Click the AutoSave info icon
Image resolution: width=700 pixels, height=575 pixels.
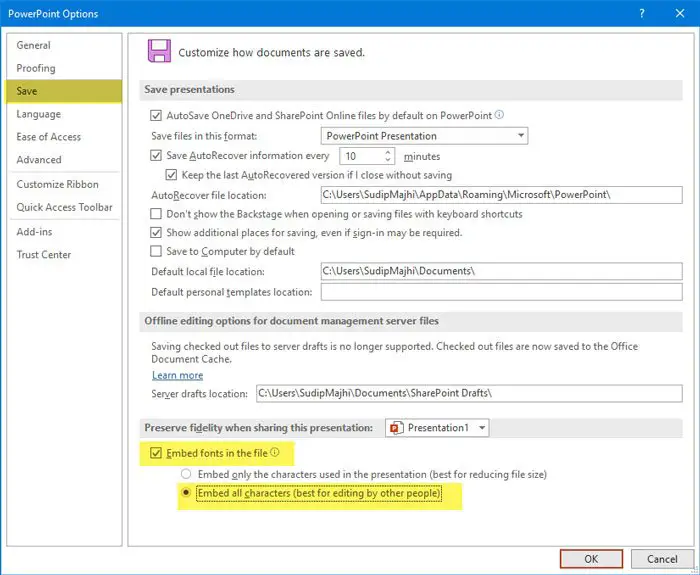[x=500, y=115]
